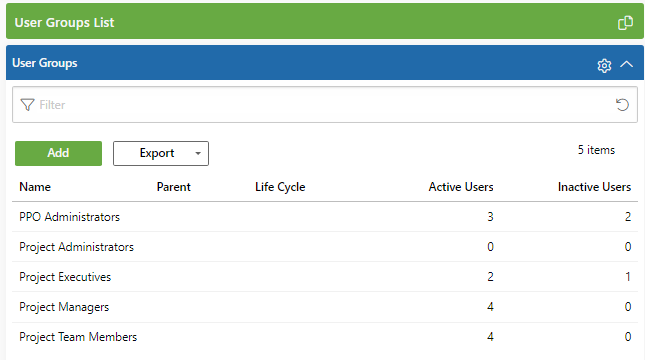Sort by the Active Users column header
This screenshot has height=360, width=646.
tap(461, 187)
